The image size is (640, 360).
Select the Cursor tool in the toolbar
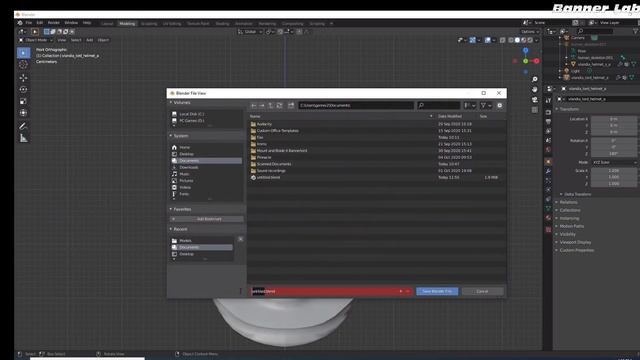coord(23,64)
